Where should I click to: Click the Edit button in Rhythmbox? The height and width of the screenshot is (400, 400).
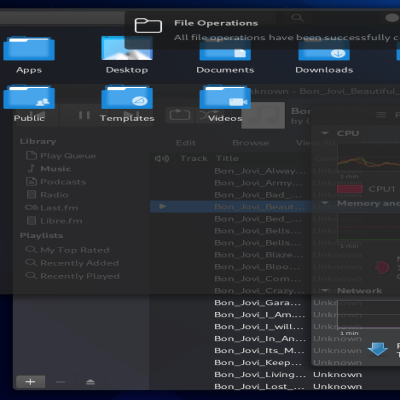click(x=186, y=143)
